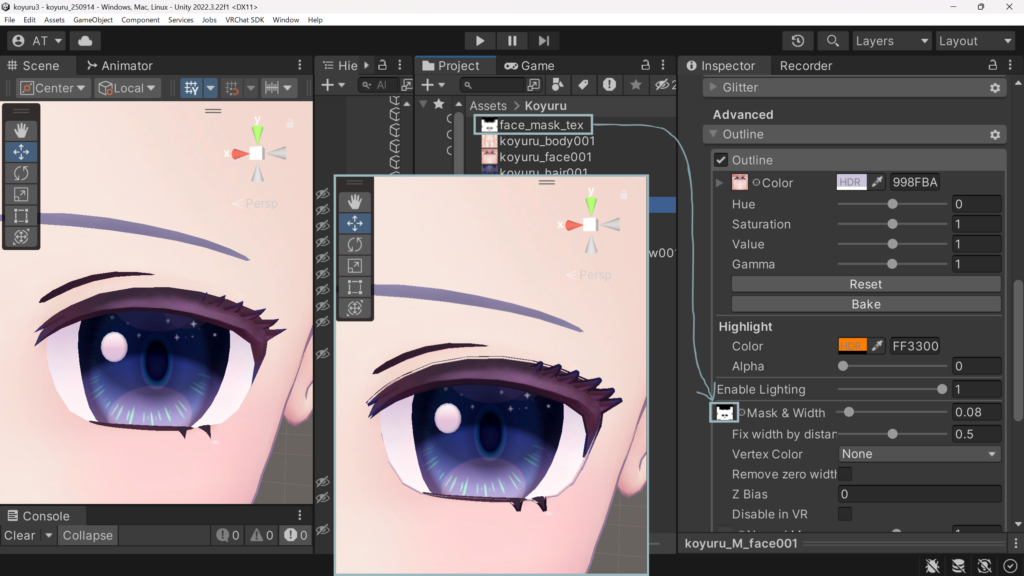This screenshot has width=1024, height=576.
Task: Click the outline color eyedropper
Action: pos(877,182)
